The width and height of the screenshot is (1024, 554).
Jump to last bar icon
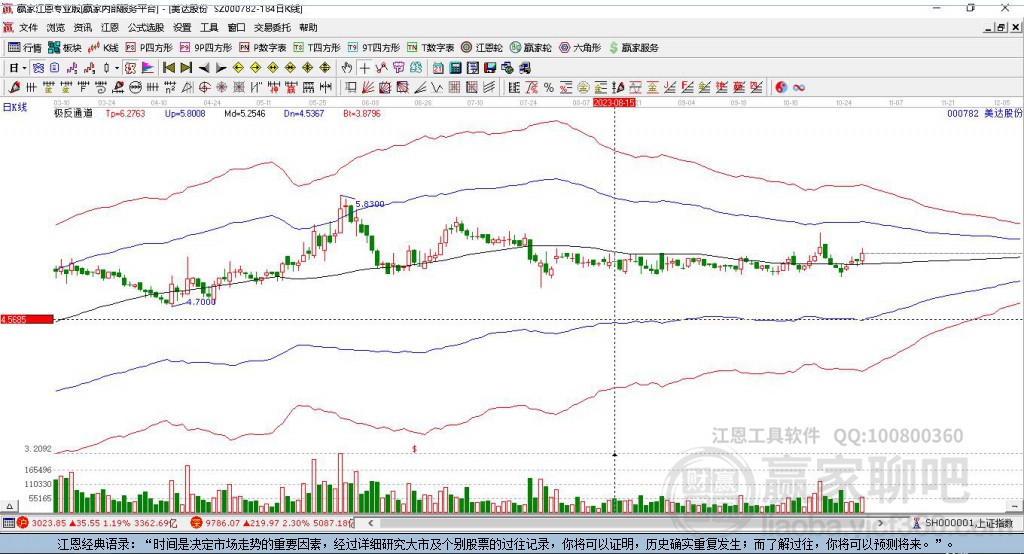pos(186,68)
